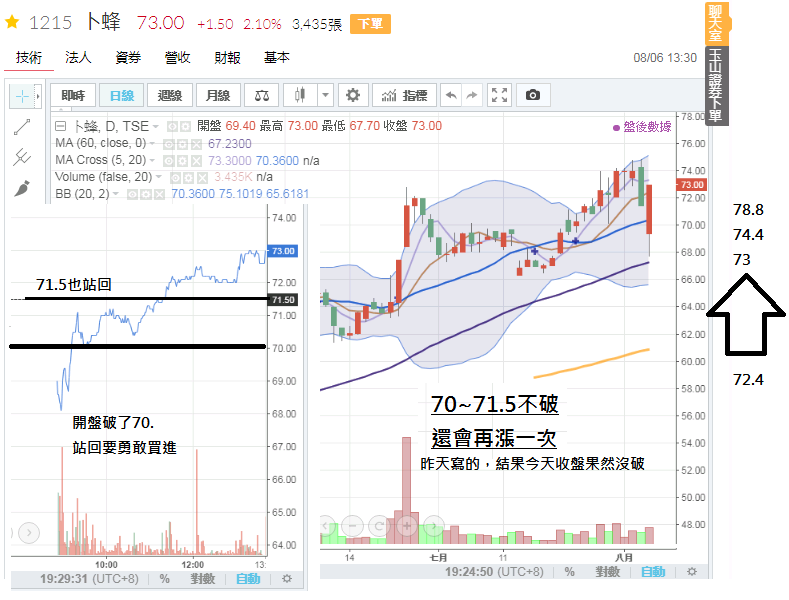Collapse the indicator legend minus box
This screenshot has height=600, width=789.
pyautogui.click(x=60, y=126)
